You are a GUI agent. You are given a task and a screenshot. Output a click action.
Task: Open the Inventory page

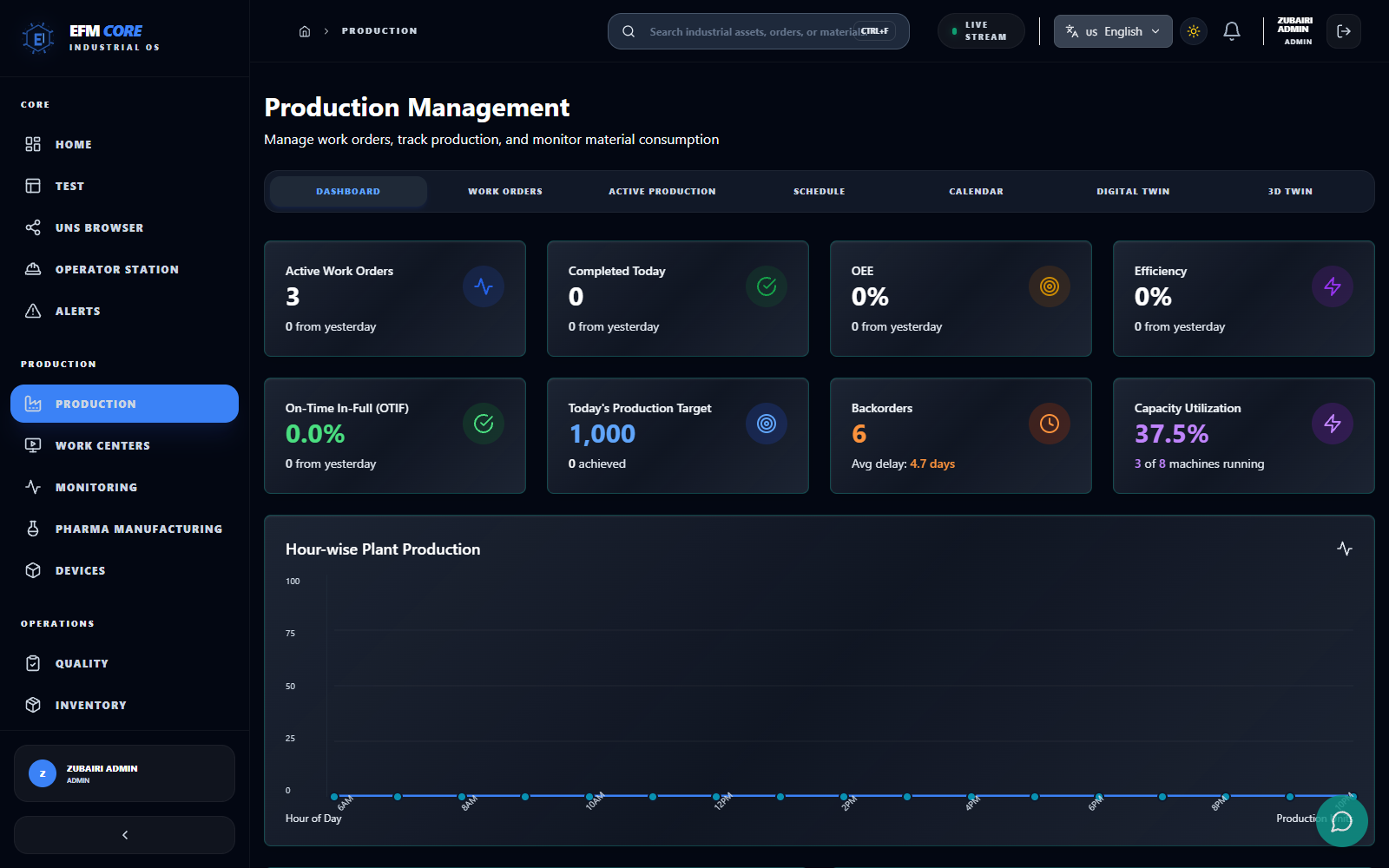tap(90, 705)
